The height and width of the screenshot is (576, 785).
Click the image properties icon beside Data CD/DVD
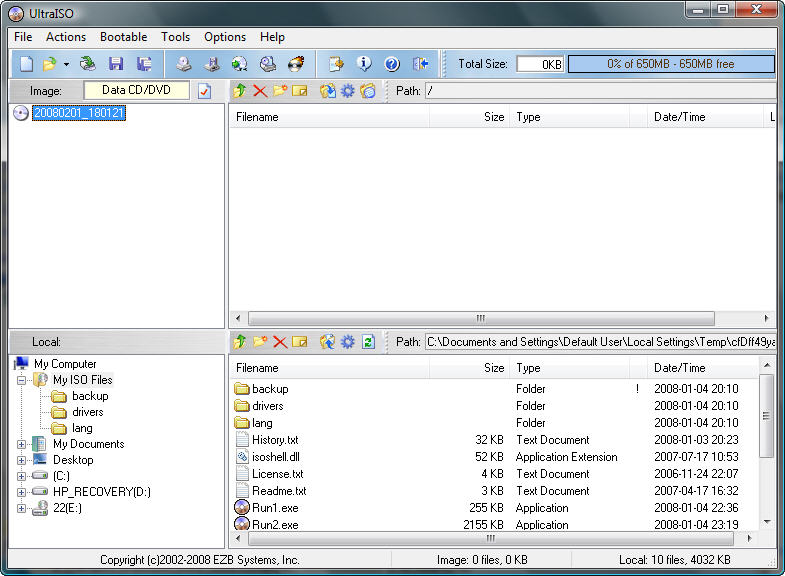[205, 91]
